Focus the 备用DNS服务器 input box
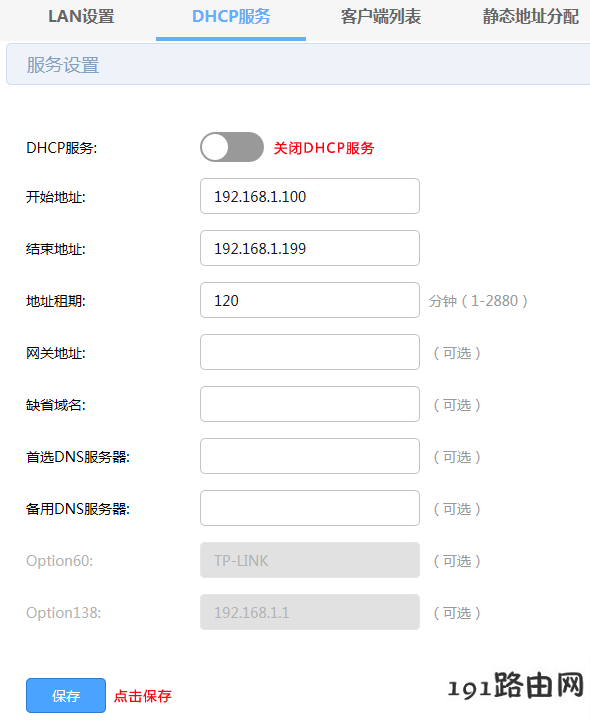The width and height of the screenshot is (590, 720). [310, 508]
